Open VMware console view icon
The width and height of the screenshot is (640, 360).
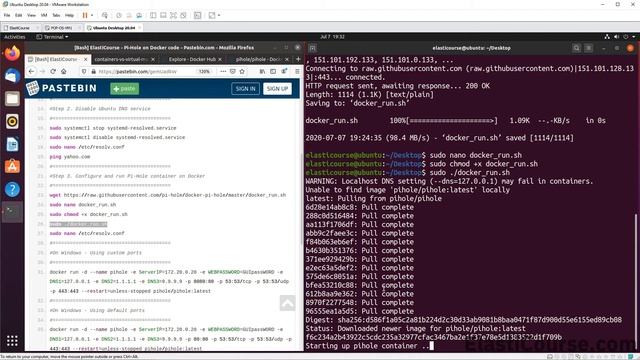click(198, 15)
